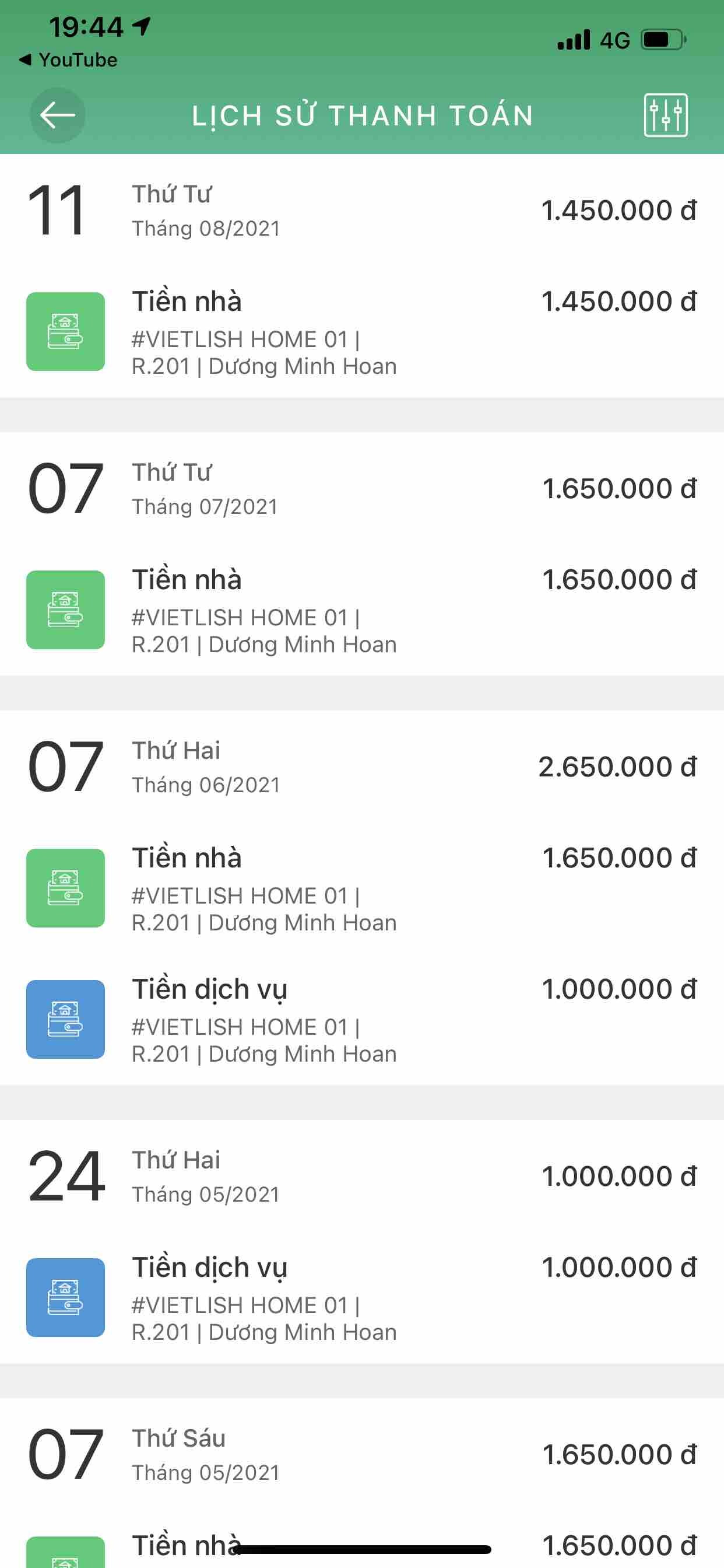Return to YouTube via status bar link
Viewport: 724px width, 1568px height.
tap(68, 60)
